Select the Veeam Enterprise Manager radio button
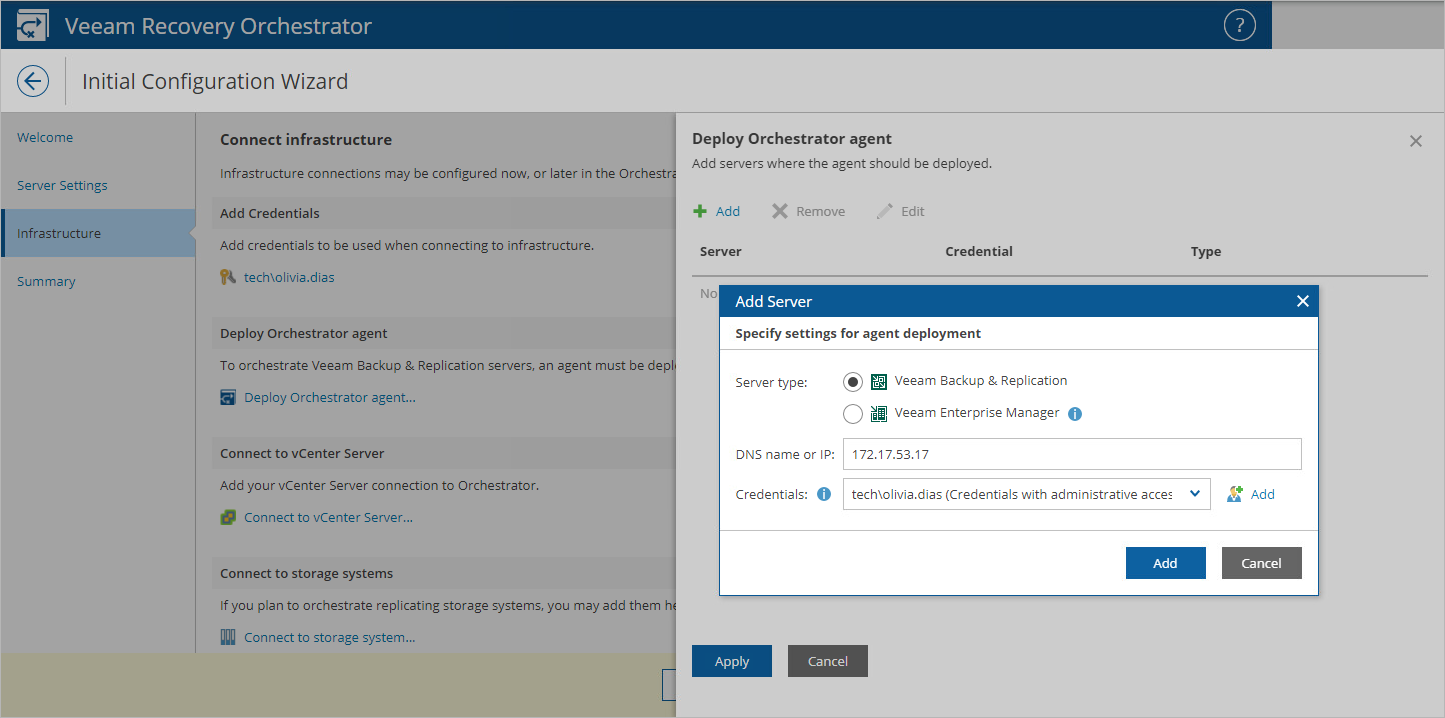The width and height of the screenshot is (1445, 718). (x=853, y=413)
